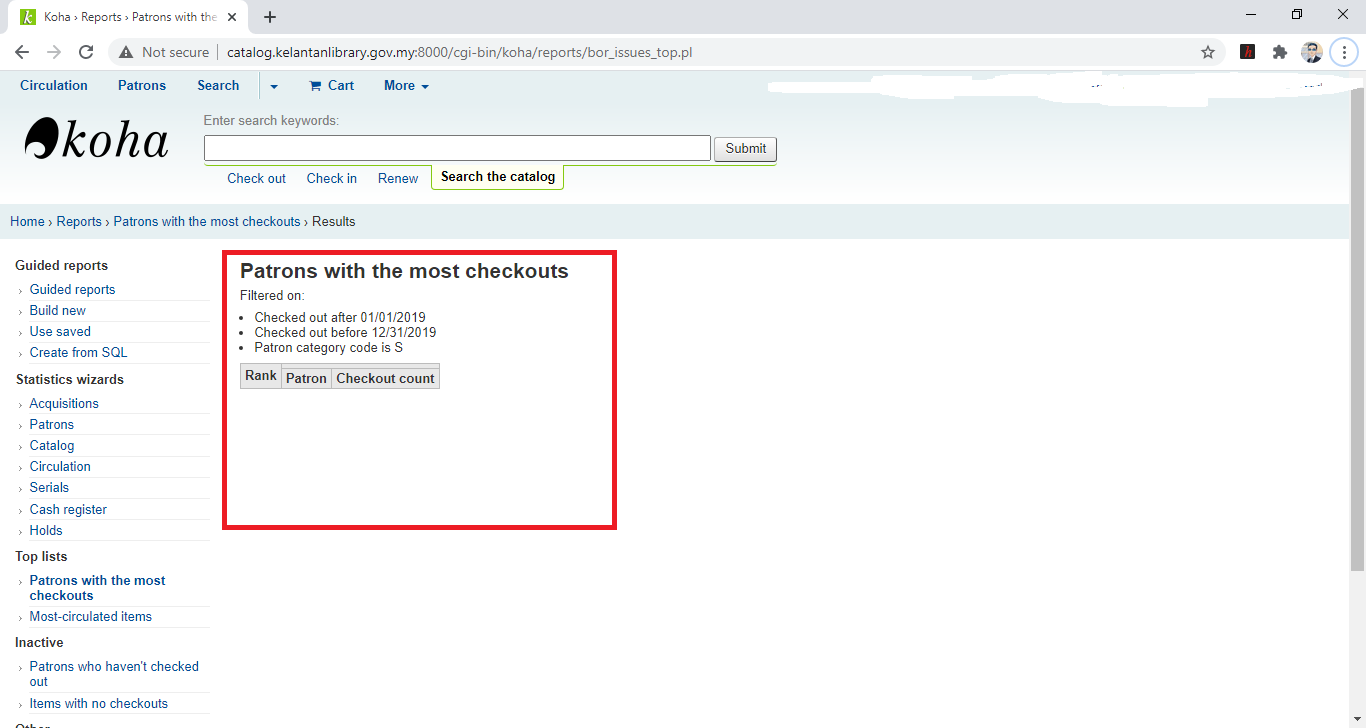Click browser back arrow
1366x728 pixels.
click(x=22, y=52)
